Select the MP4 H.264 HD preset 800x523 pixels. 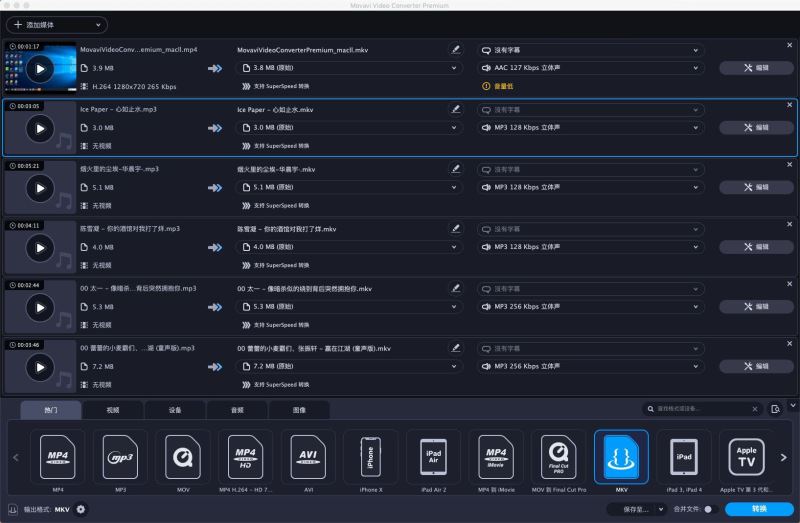245,457
